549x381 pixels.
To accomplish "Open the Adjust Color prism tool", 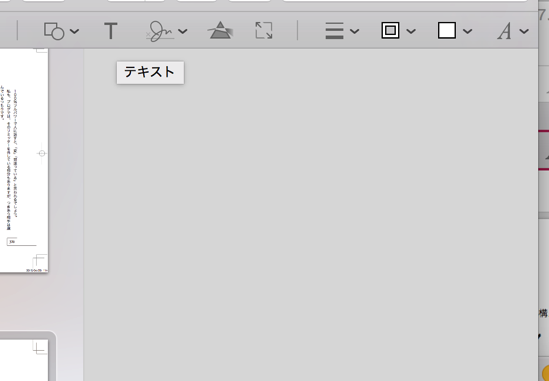I will [220, 30].
